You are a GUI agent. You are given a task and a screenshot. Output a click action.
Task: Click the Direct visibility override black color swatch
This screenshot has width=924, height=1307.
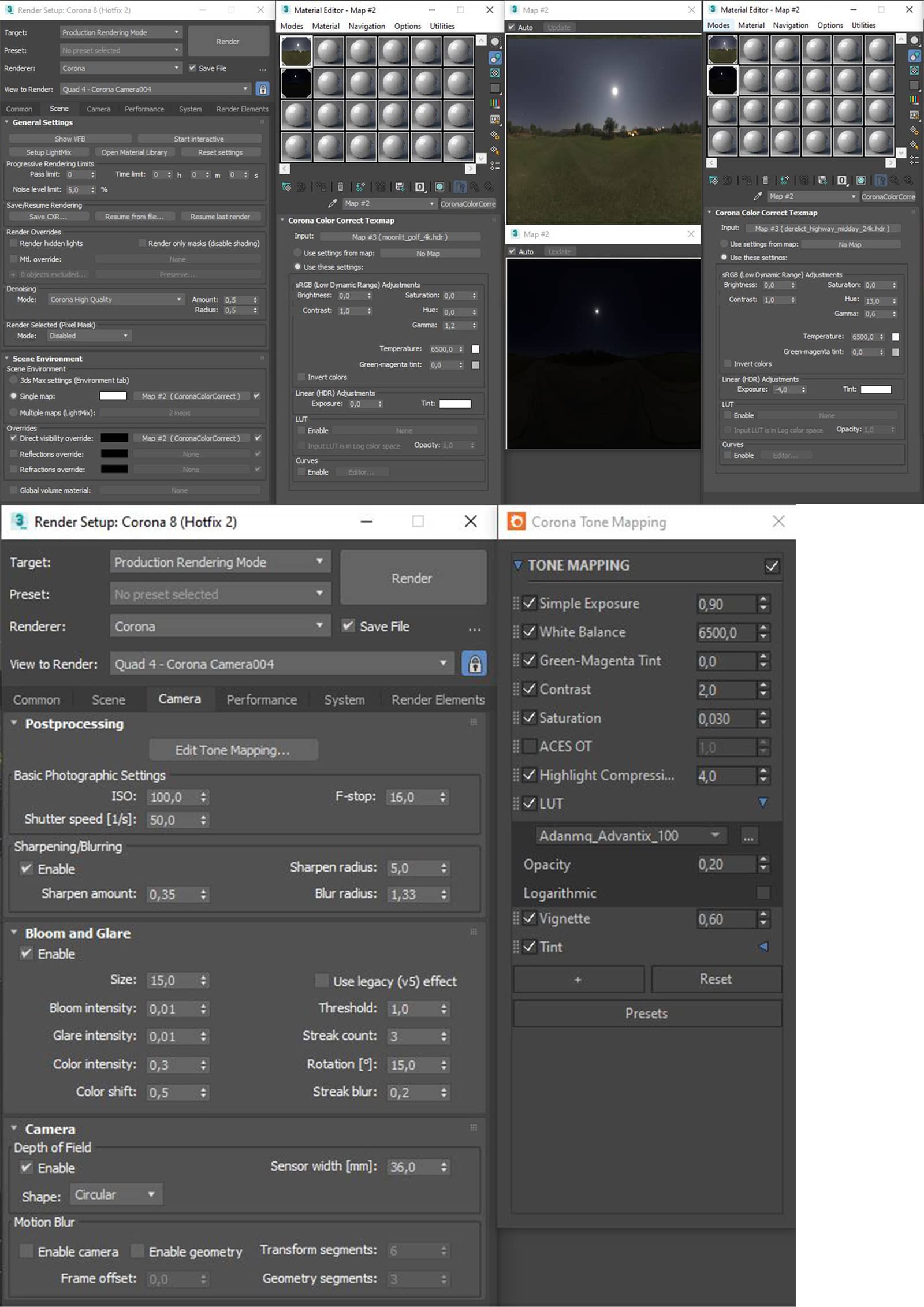coord(114,438)
